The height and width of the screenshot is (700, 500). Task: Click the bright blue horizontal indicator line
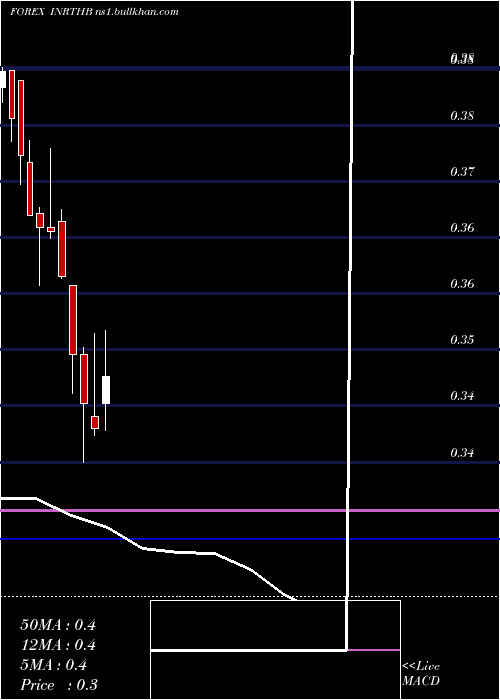pos(250,539)
